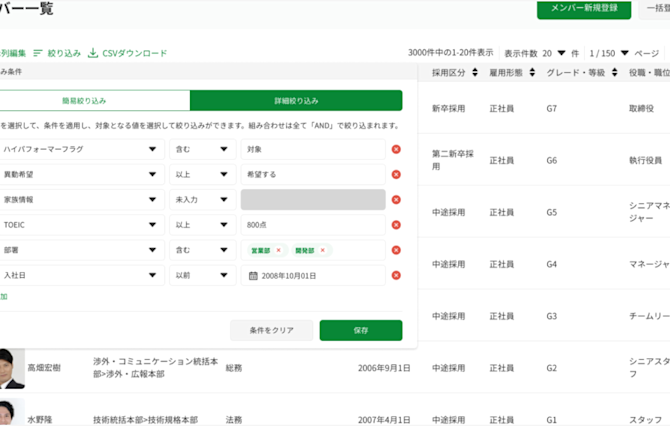Remove the 営業部 tag chip
The width and height of the screenshot is (670, 426).
coord(279,250)
